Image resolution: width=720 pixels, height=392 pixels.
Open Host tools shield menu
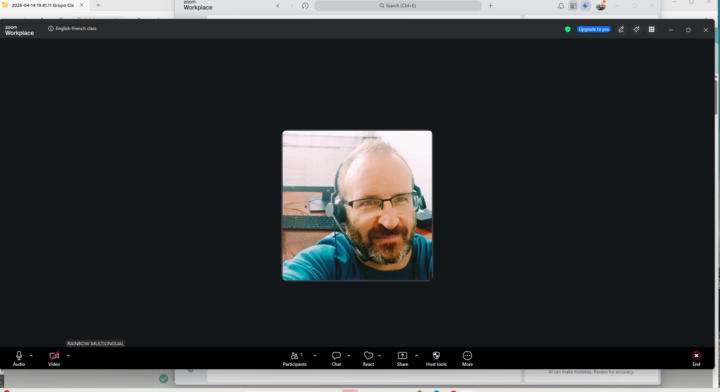point(436,358)
